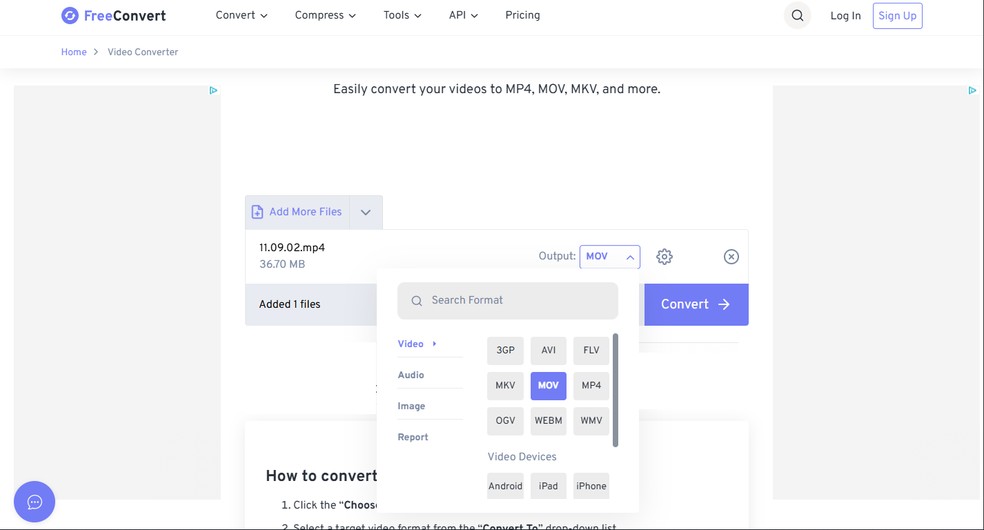
Task: Choose the FLV output format
Action: click(x=591, y=351)
